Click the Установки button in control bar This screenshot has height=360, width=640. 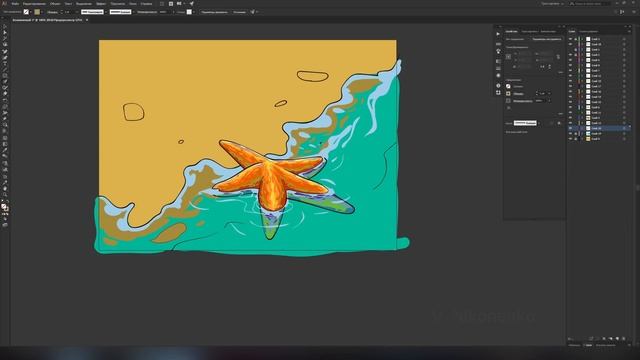[x=240, y=12]
